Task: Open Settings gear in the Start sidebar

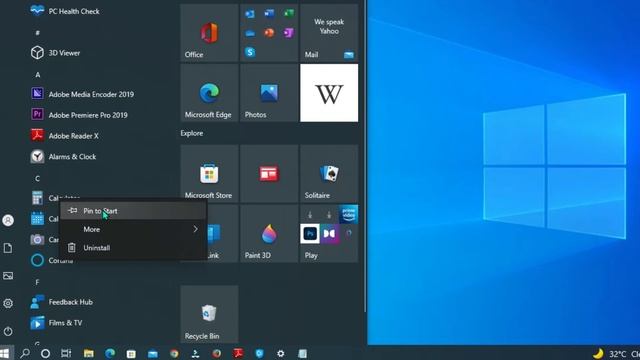Action: tap(8, 303)
